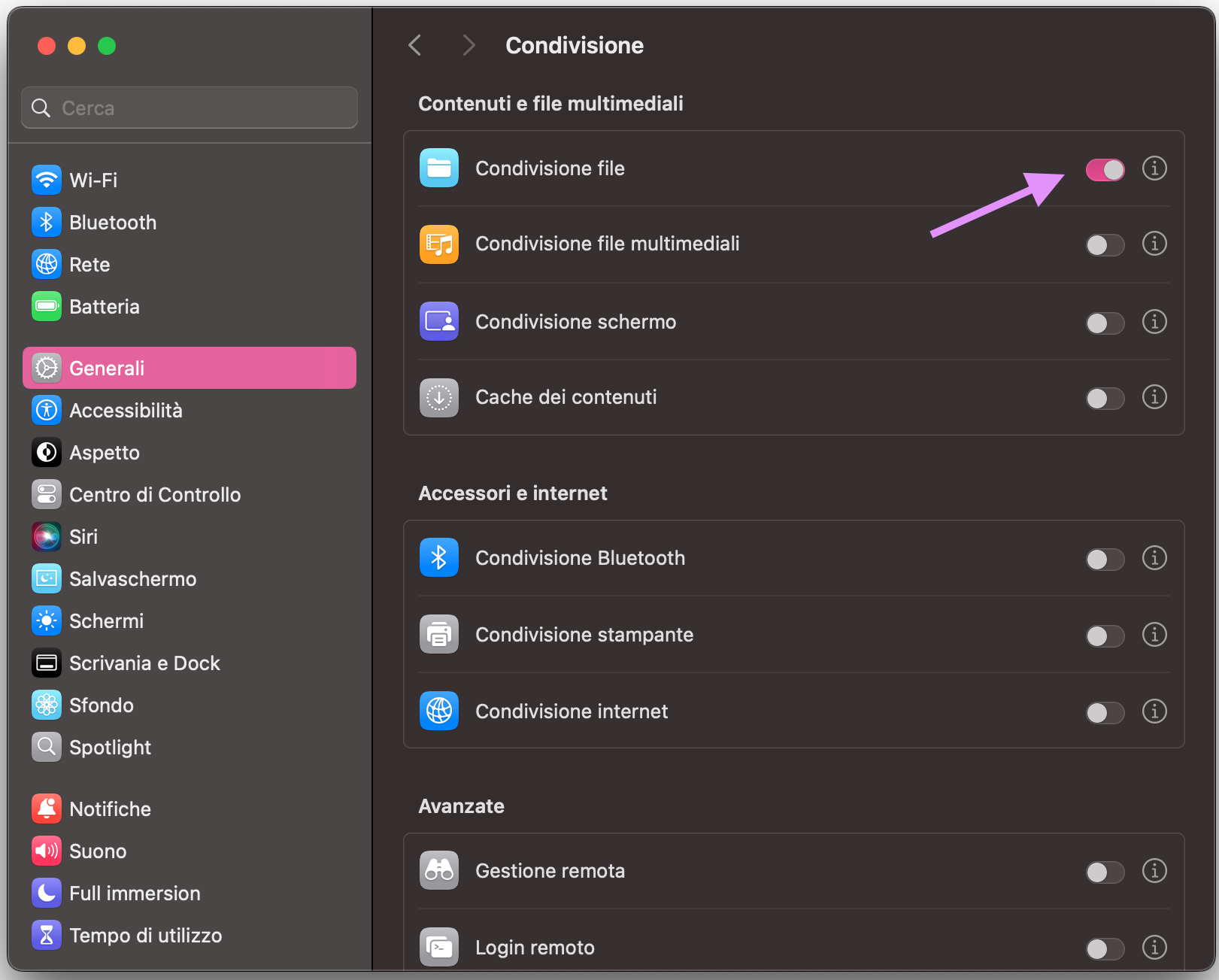The image size is (1219, 980).
Task: Enable the Cache dei contenuti switch
Action: click(1105, 398)
